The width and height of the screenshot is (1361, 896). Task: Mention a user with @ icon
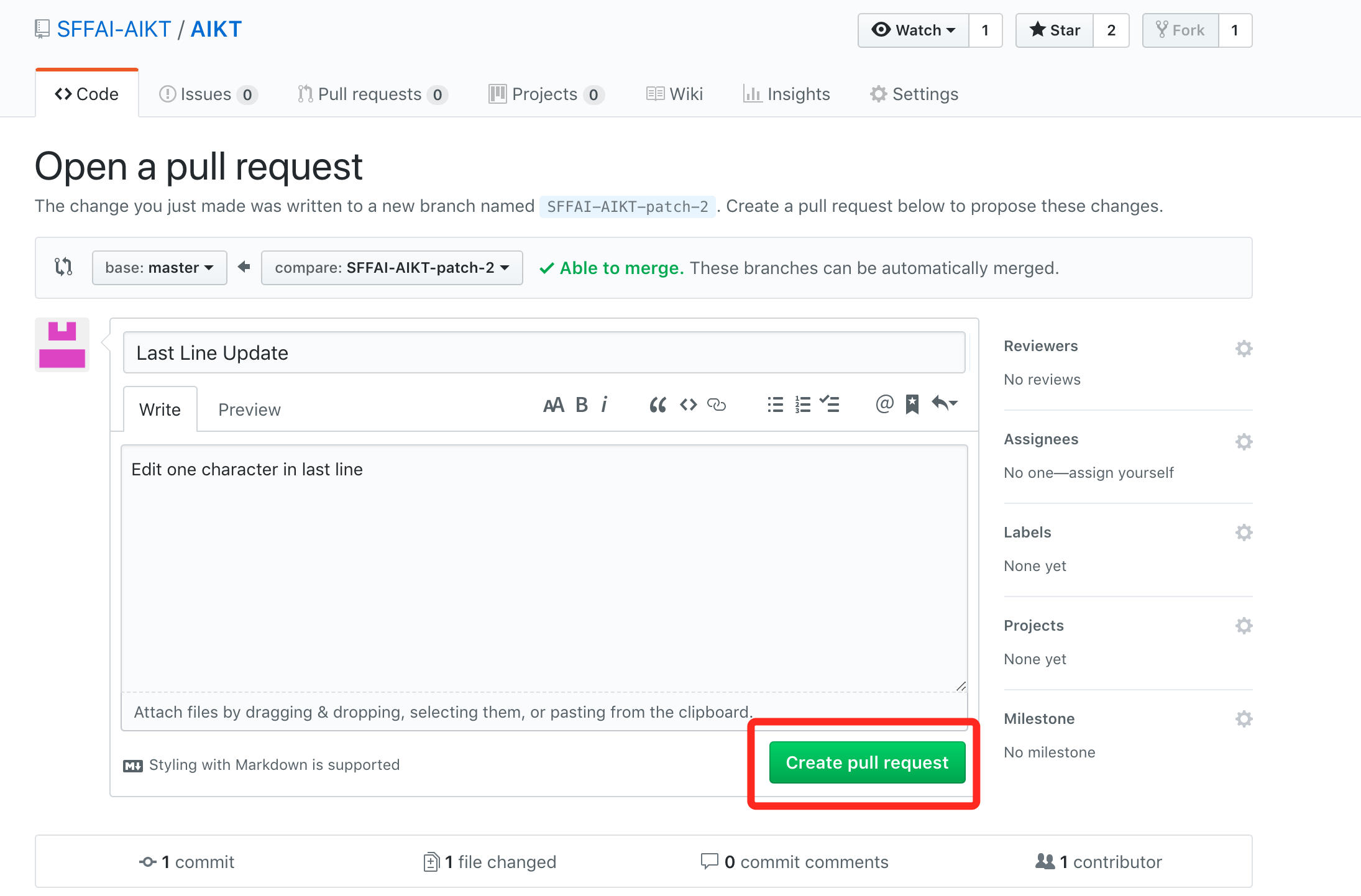tap(884, 405)
